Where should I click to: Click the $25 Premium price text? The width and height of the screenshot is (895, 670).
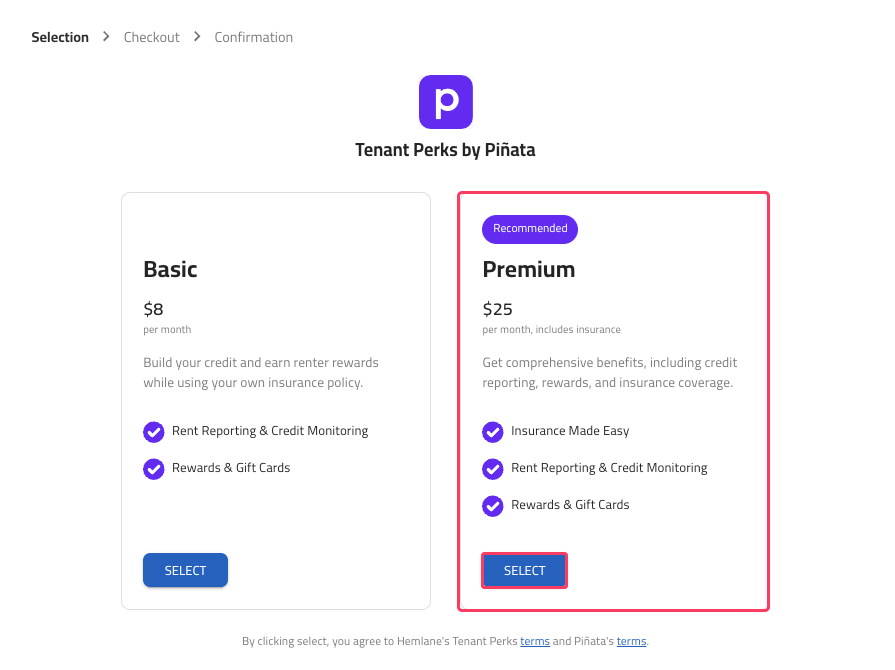pyautogui.click(x=497, y=309)
